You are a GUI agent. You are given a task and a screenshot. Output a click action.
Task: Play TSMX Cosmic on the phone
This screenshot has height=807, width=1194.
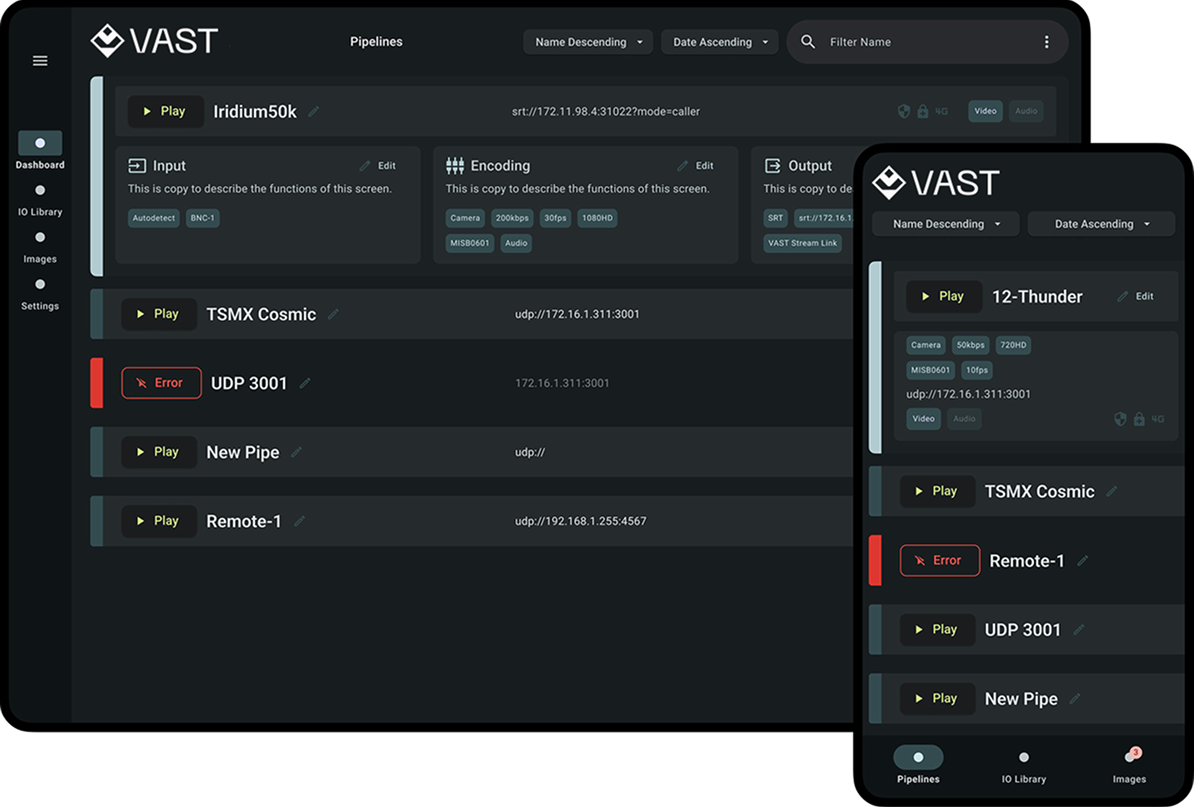point(937,491)
